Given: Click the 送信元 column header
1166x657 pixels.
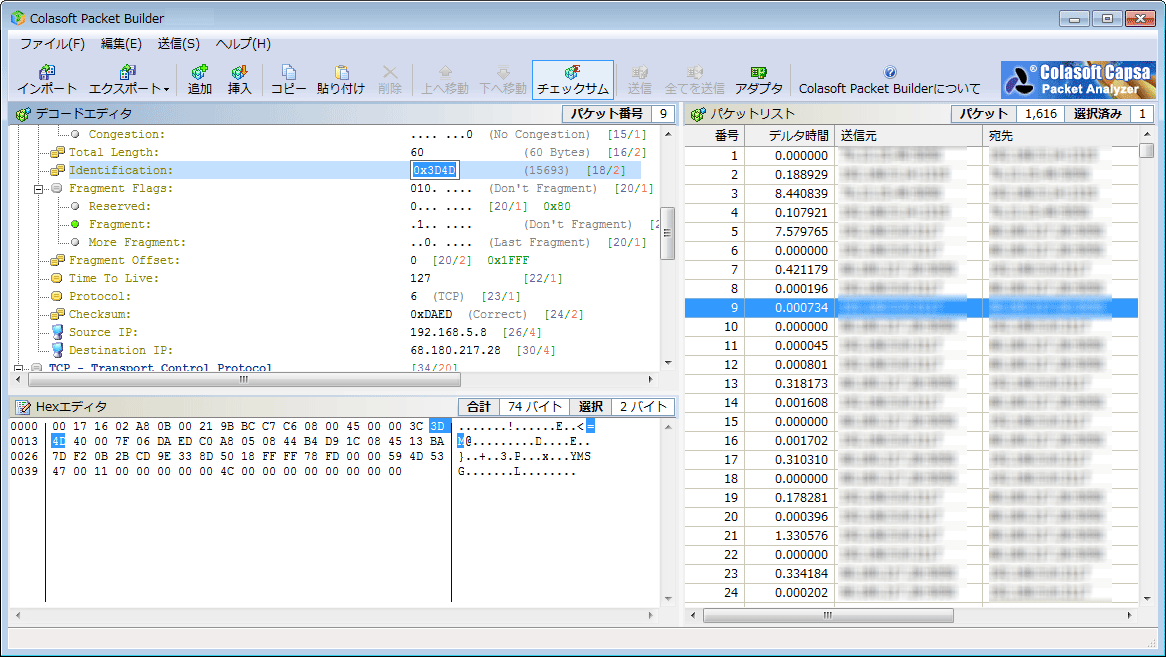Looking at the screenshot, I should click(907, 135).
